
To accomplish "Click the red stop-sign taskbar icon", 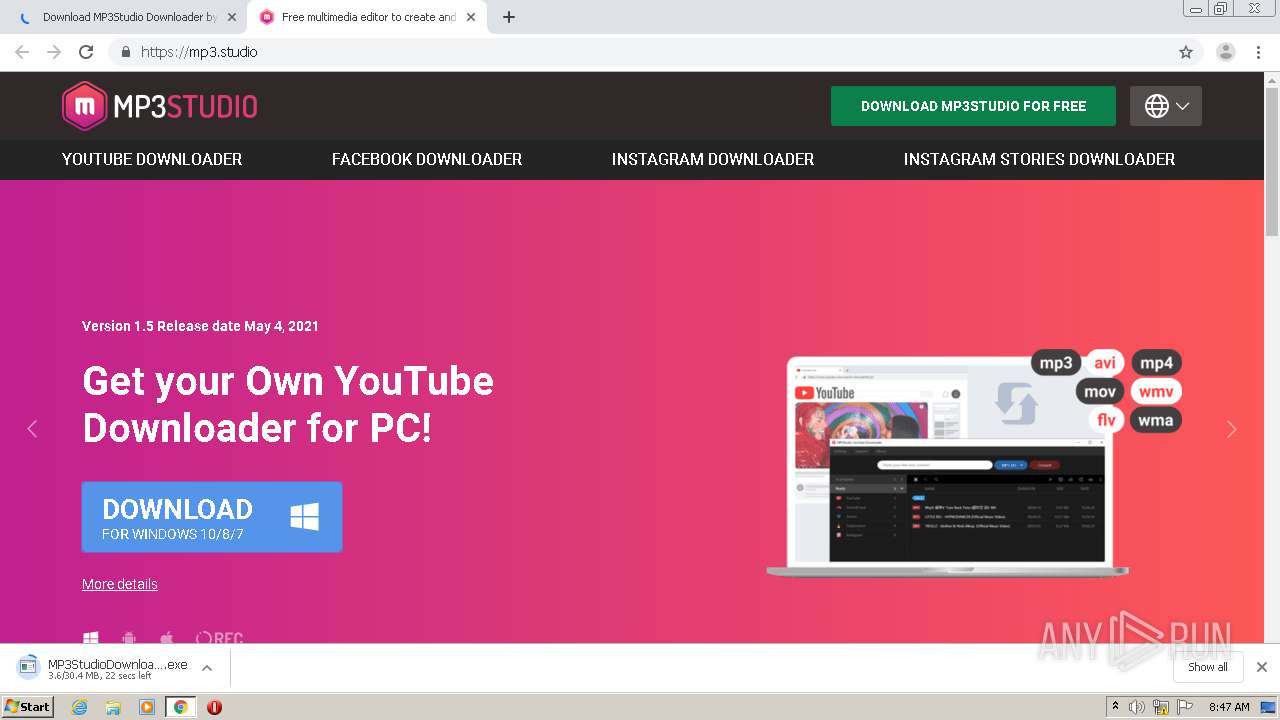I will 214,707.
